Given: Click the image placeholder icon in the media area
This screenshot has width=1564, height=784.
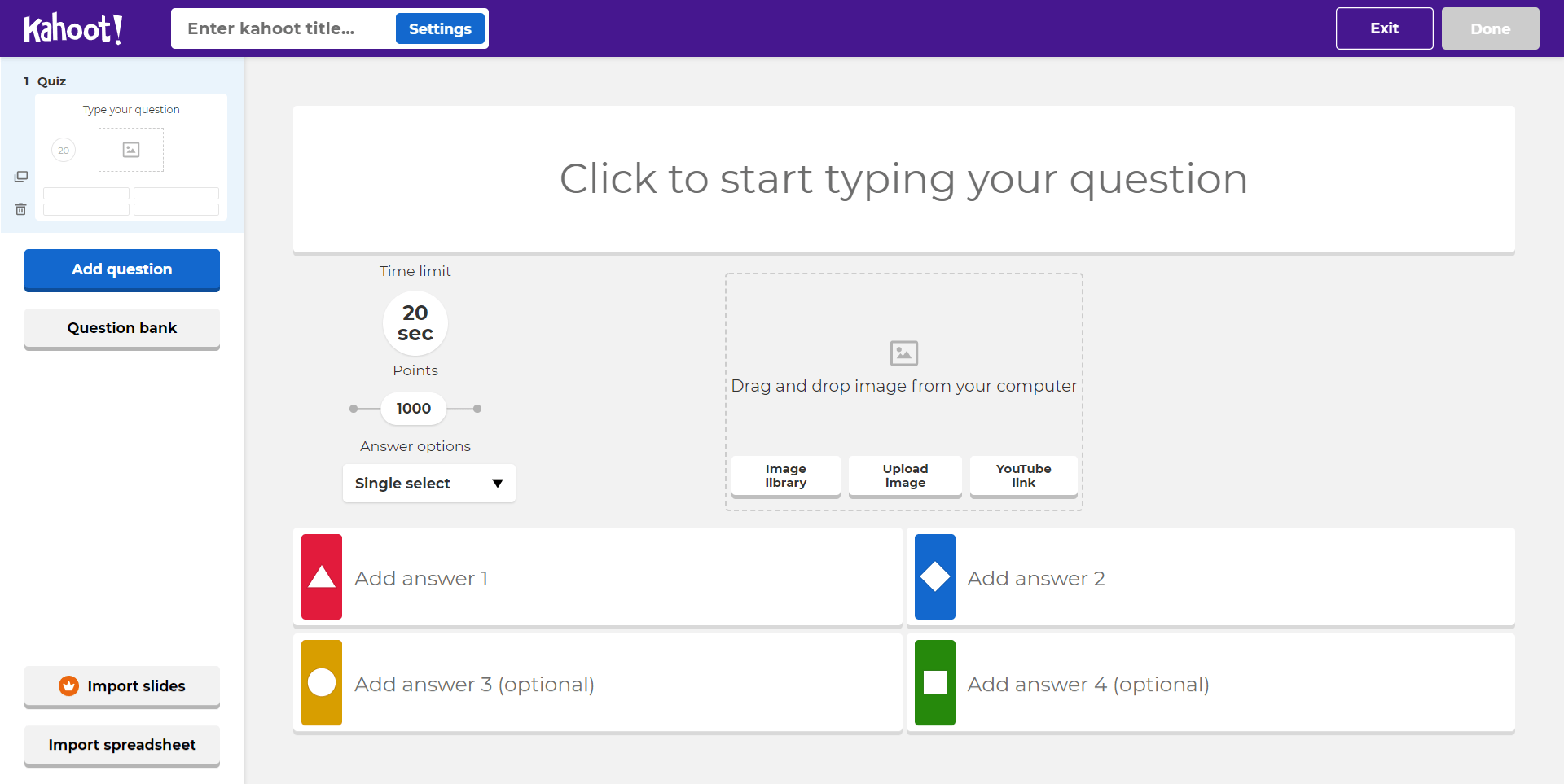Looking at the screenshot, I should (903, 353).
